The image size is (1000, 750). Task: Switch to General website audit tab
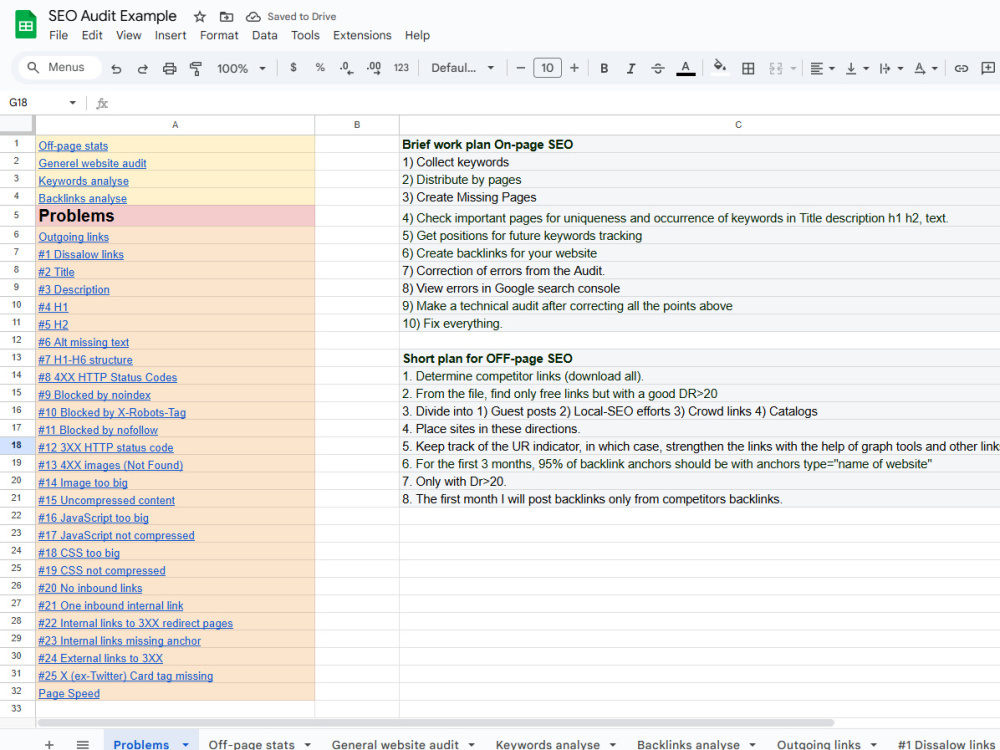tap(395, 744)
